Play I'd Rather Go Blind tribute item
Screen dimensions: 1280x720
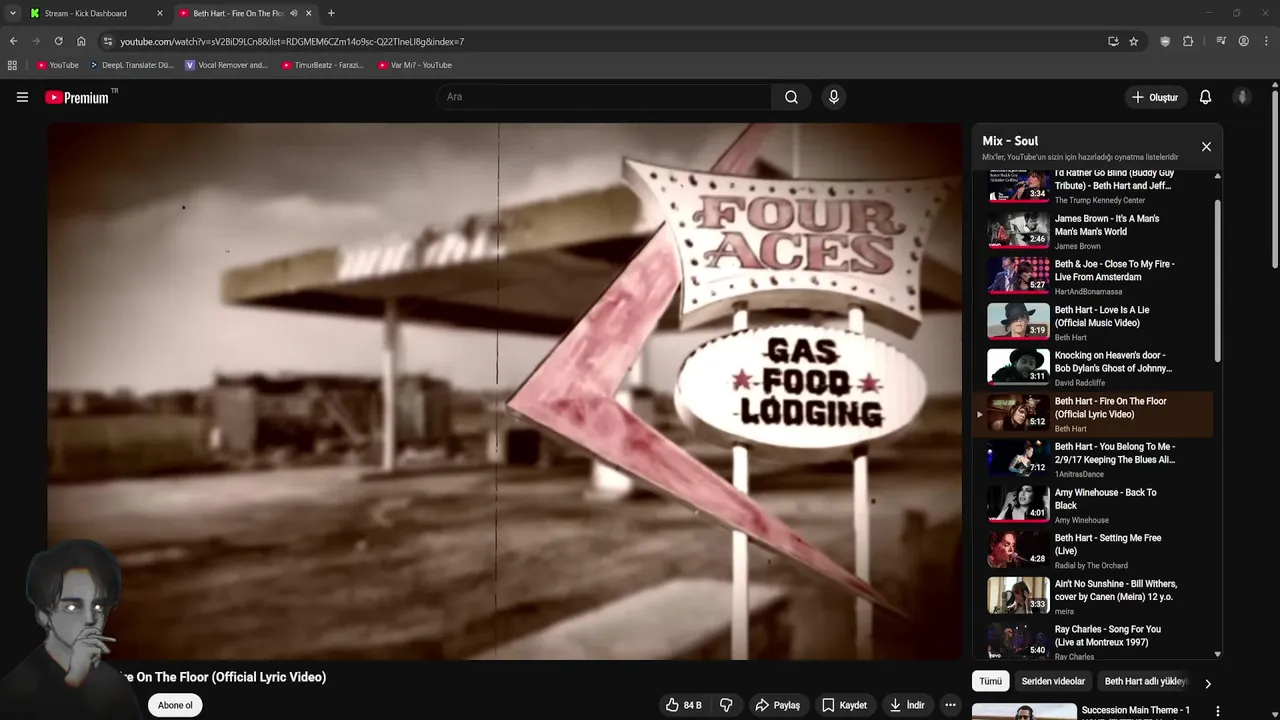point(1094,187)
